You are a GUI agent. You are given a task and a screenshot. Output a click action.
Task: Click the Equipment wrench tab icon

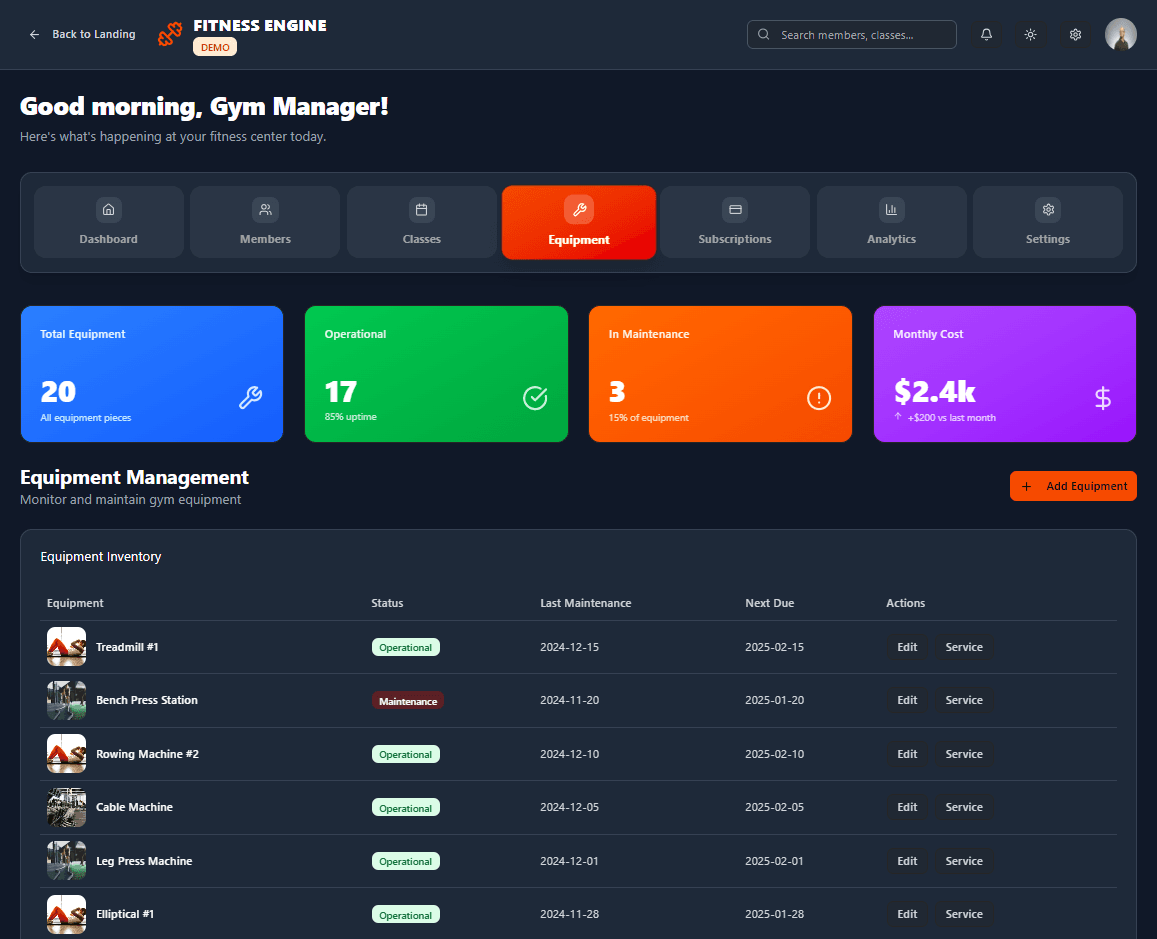(x=579, y=209)
